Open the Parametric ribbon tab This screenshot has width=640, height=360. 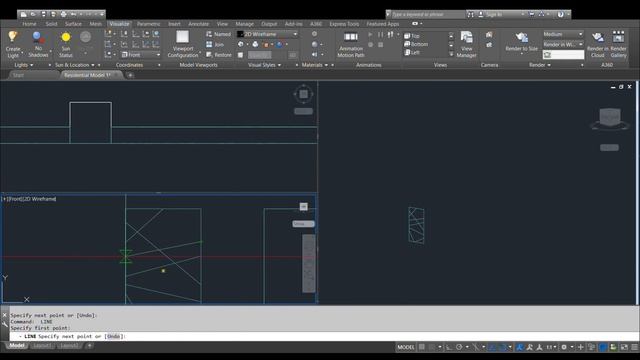tap(149, 24)
